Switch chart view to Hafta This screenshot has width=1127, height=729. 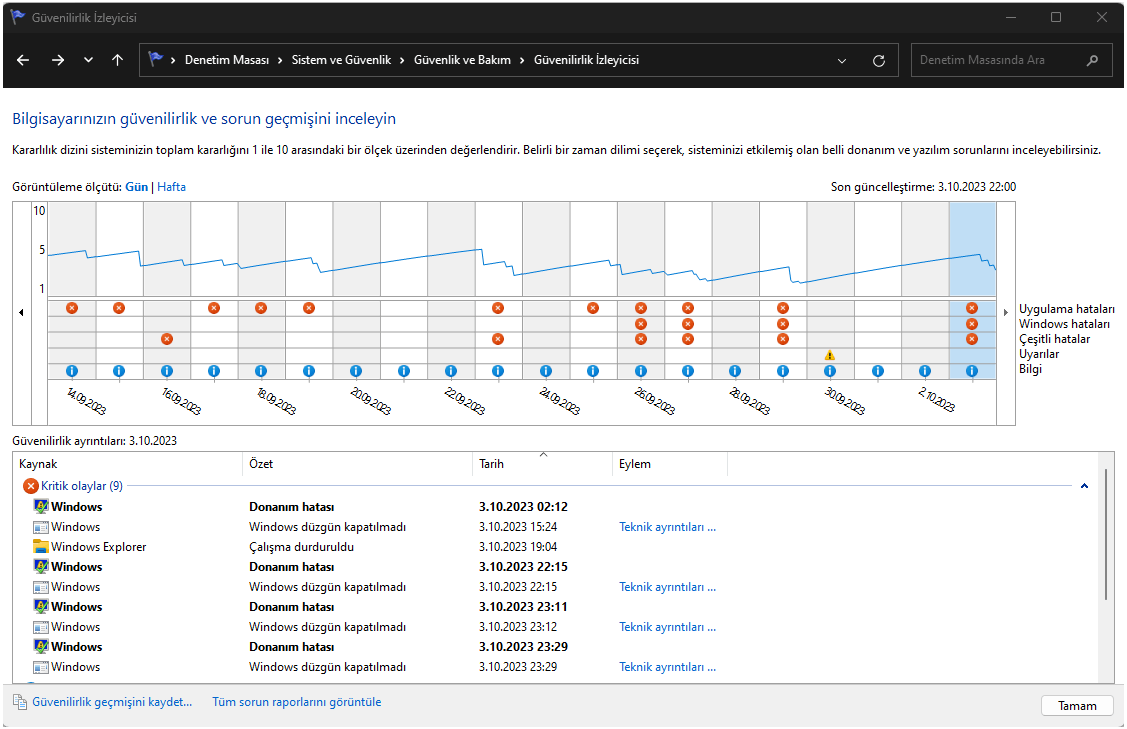click(x=172, y=187)
